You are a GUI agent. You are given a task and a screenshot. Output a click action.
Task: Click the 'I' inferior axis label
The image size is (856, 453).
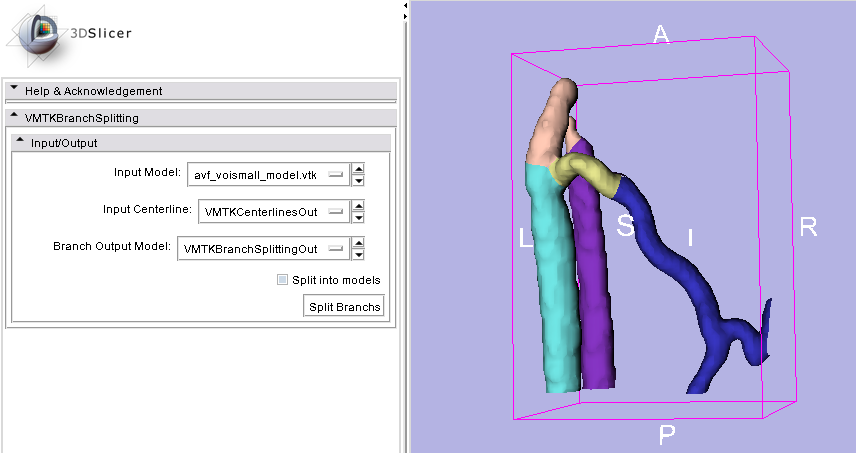click(691, 237)
